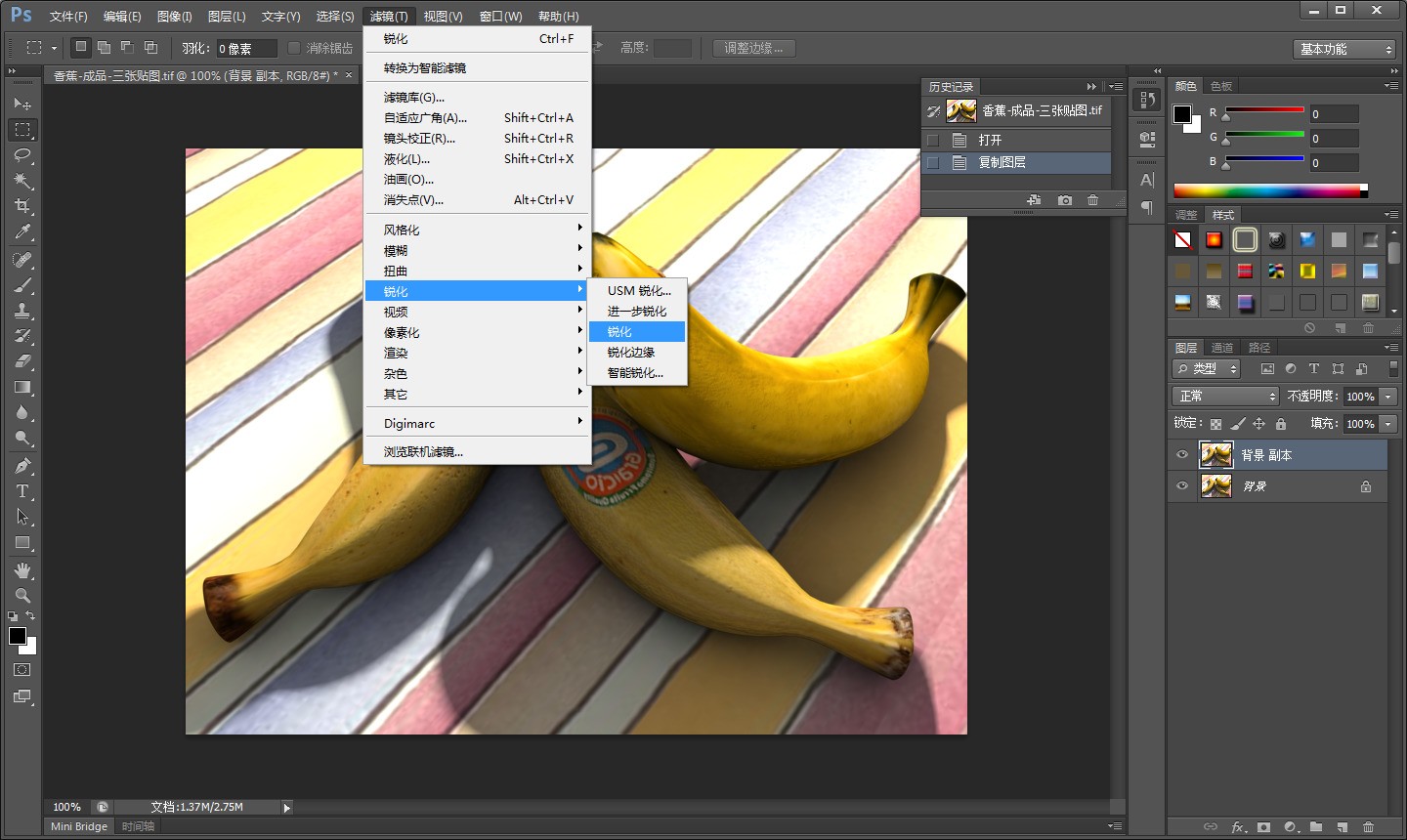Choose 锐化 in the sharpen submenu
The width and height of the screenshot is (1407, 840).
(637, 332)
